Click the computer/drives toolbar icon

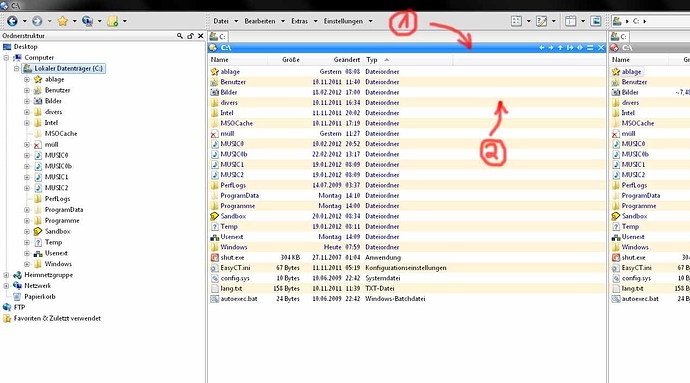pos(87,21)
